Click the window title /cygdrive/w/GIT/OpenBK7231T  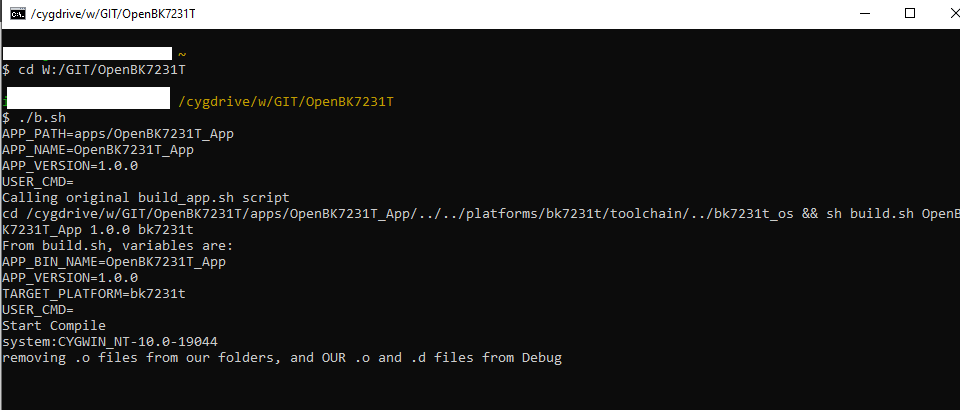[113, 14]
